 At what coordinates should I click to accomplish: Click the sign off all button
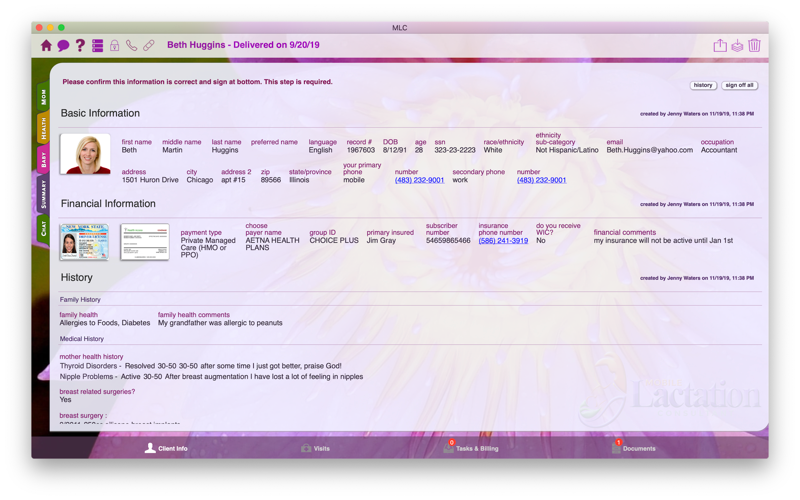739,85
